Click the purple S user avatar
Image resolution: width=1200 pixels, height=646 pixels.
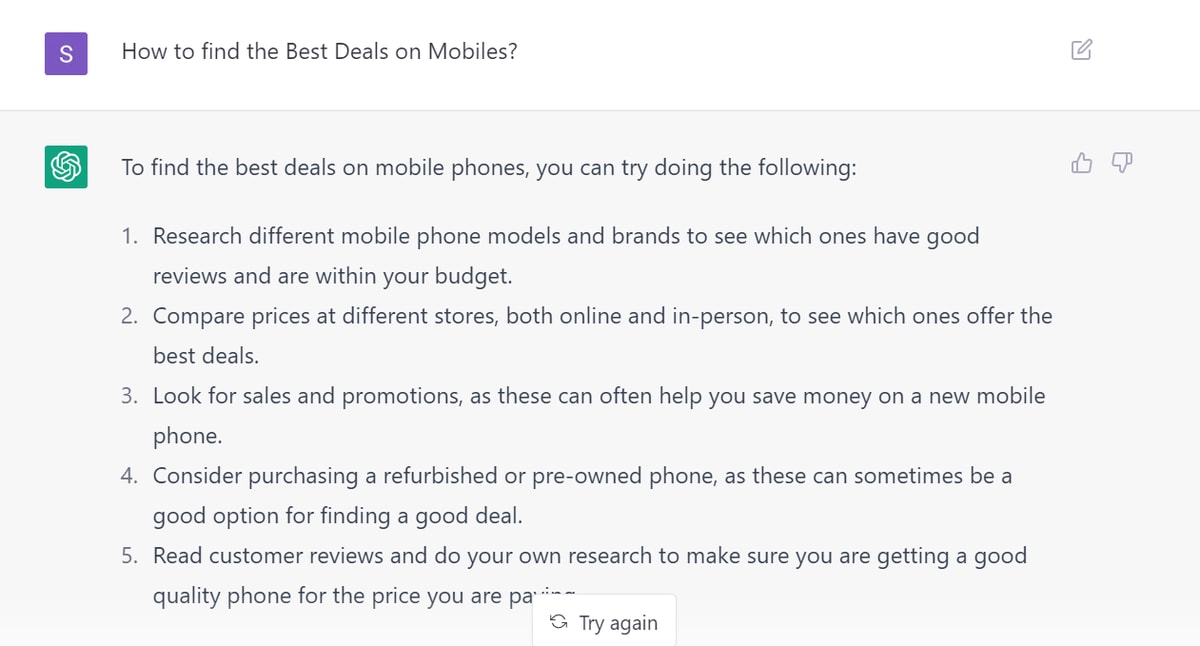point(65,53)
